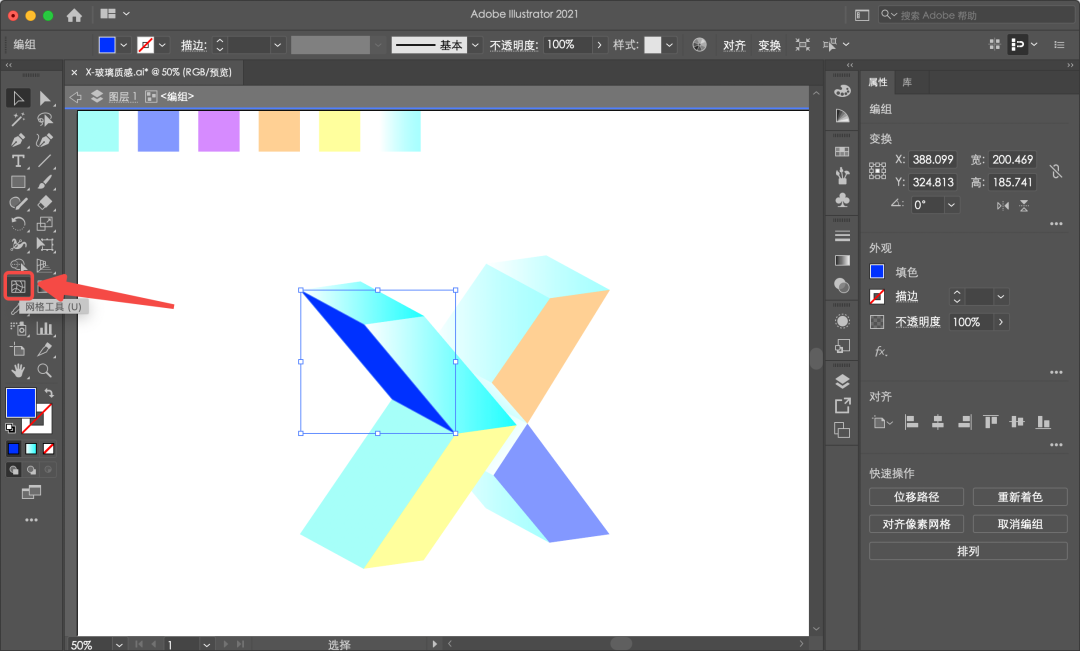1080x651 pixels.
Task: Choose a reference point on the transform grid
Action: click(x=878, y=171)
